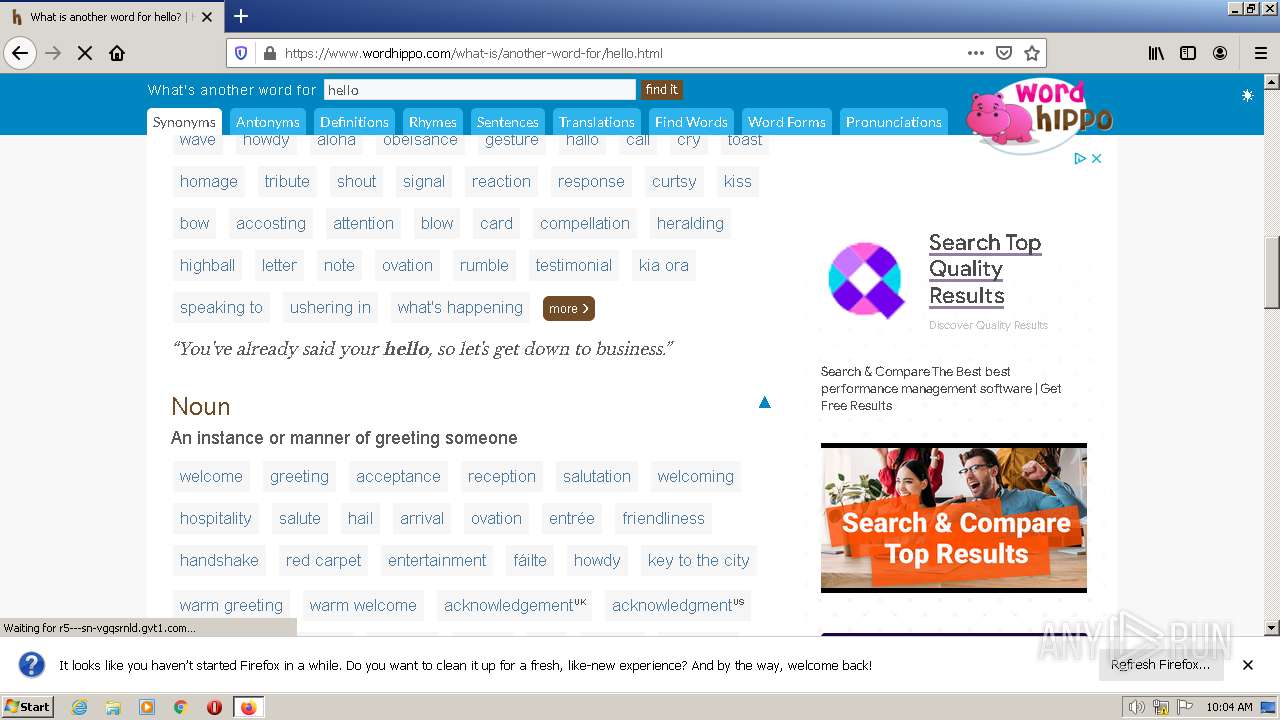1280x720 pixels.
Task: Open the synonym 'heralding'
Action: [690, 223]
